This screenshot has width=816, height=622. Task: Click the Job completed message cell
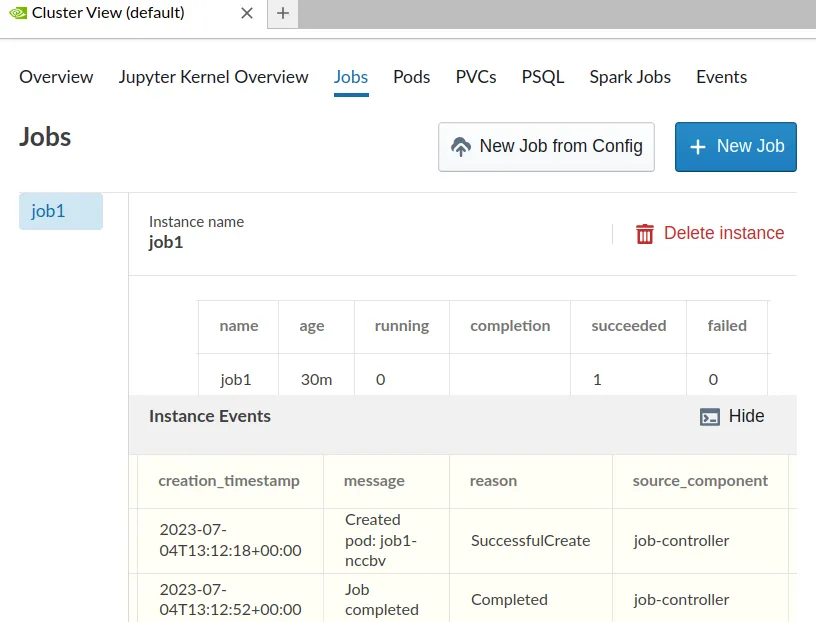(381, 600)
